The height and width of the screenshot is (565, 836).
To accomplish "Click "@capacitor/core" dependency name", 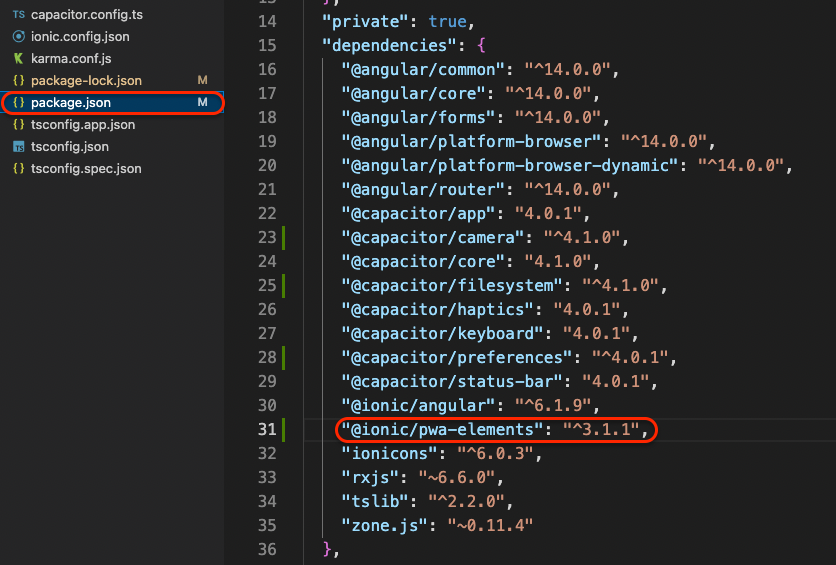I will pyautogui.click(x=423, y=261).
